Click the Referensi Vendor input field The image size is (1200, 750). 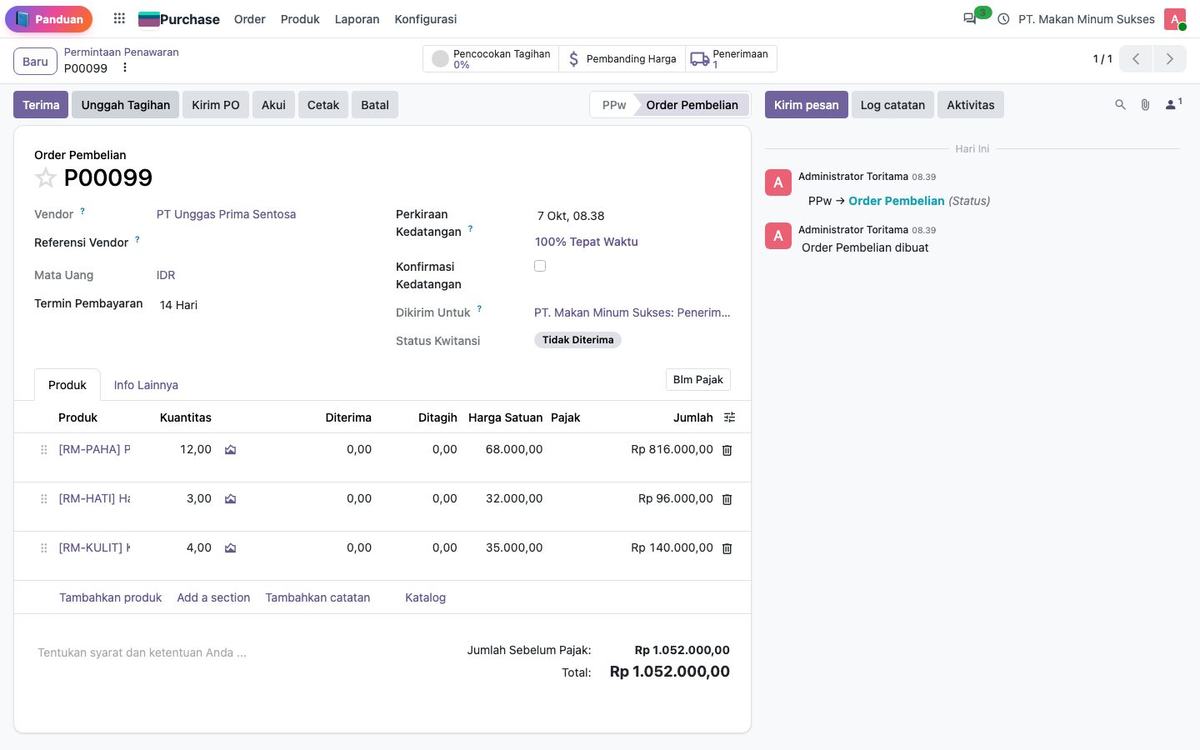[264, 243]
